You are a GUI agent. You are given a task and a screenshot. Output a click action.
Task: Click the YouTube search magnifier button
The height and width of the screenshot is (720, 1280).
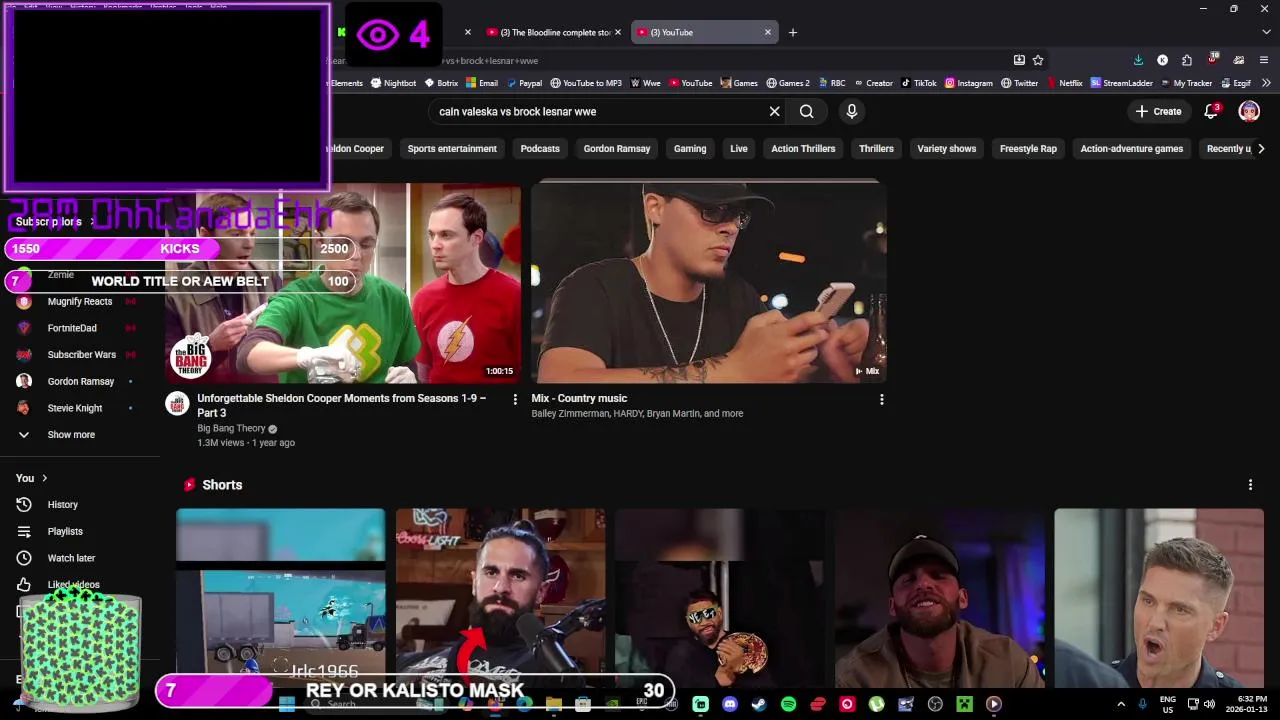[806, 112]
